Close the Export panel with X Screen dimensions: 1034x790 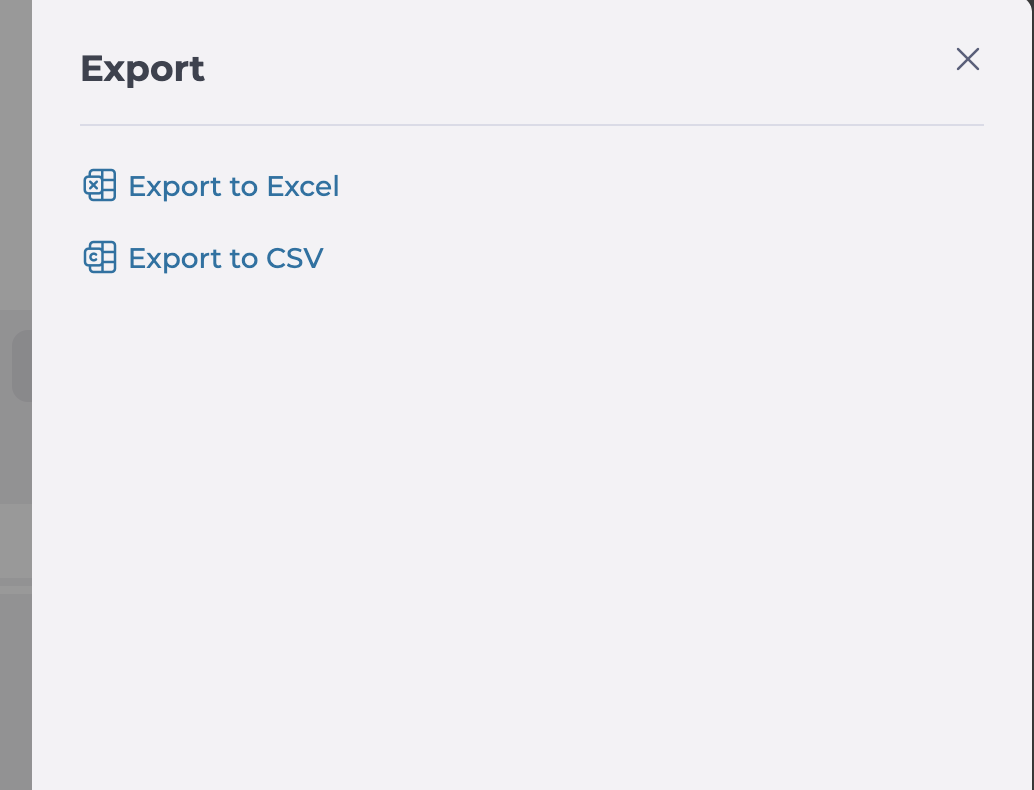(x=967, y=59)
